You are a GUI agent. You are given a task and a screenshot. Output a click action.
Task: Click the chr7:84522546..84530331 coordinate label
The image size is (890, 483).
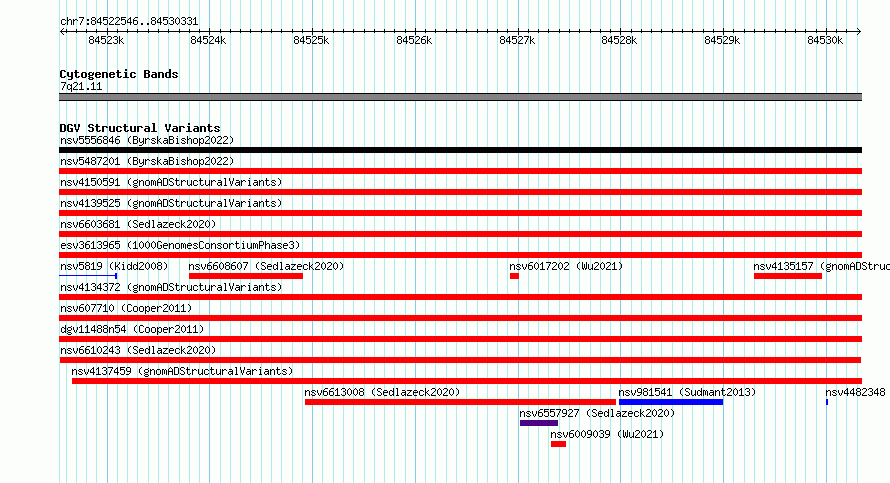tap(129, 22)
